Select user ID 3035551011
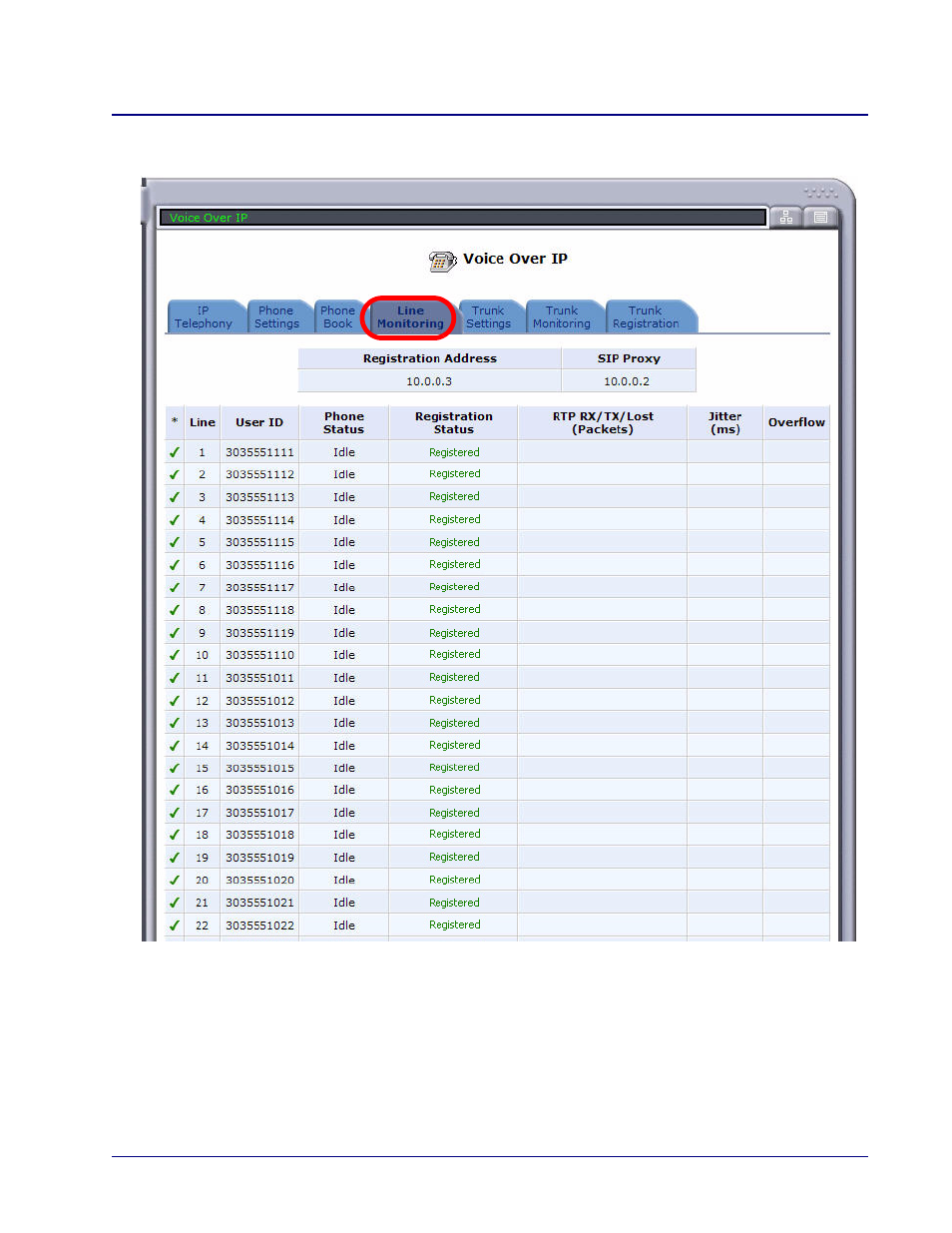Viewport: 952px width, 1233px height. pos(260,678)
